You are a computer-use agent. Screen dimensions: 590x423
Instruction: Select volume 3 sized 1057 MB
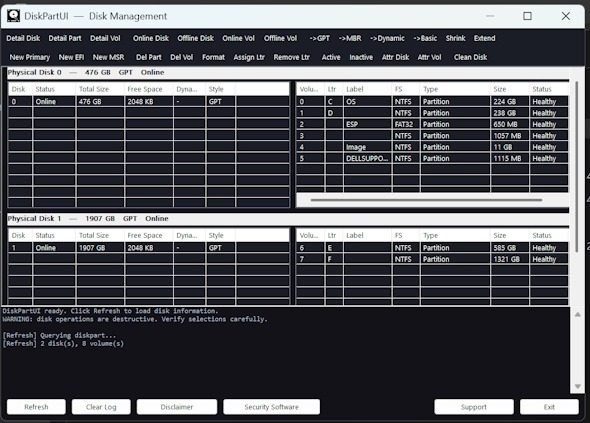tap(432, 135)
